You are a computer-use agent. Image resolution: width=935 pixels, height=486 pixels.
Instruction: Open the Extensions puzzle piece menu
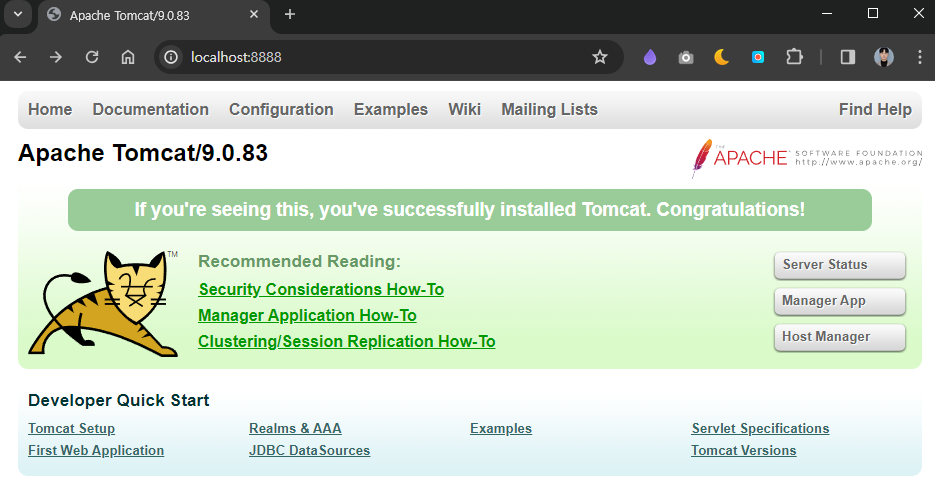(794, 57)
